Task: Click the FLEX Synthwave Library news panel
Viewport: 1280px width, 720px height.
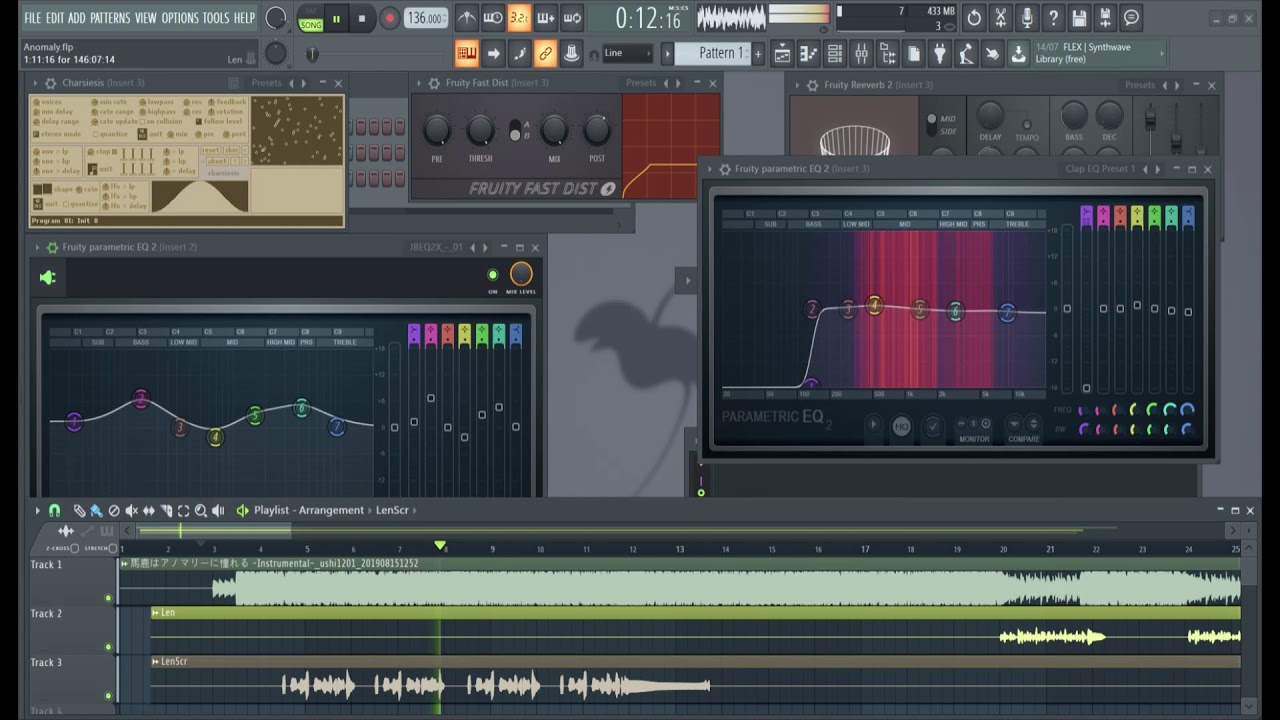Action: [1099, 53]
